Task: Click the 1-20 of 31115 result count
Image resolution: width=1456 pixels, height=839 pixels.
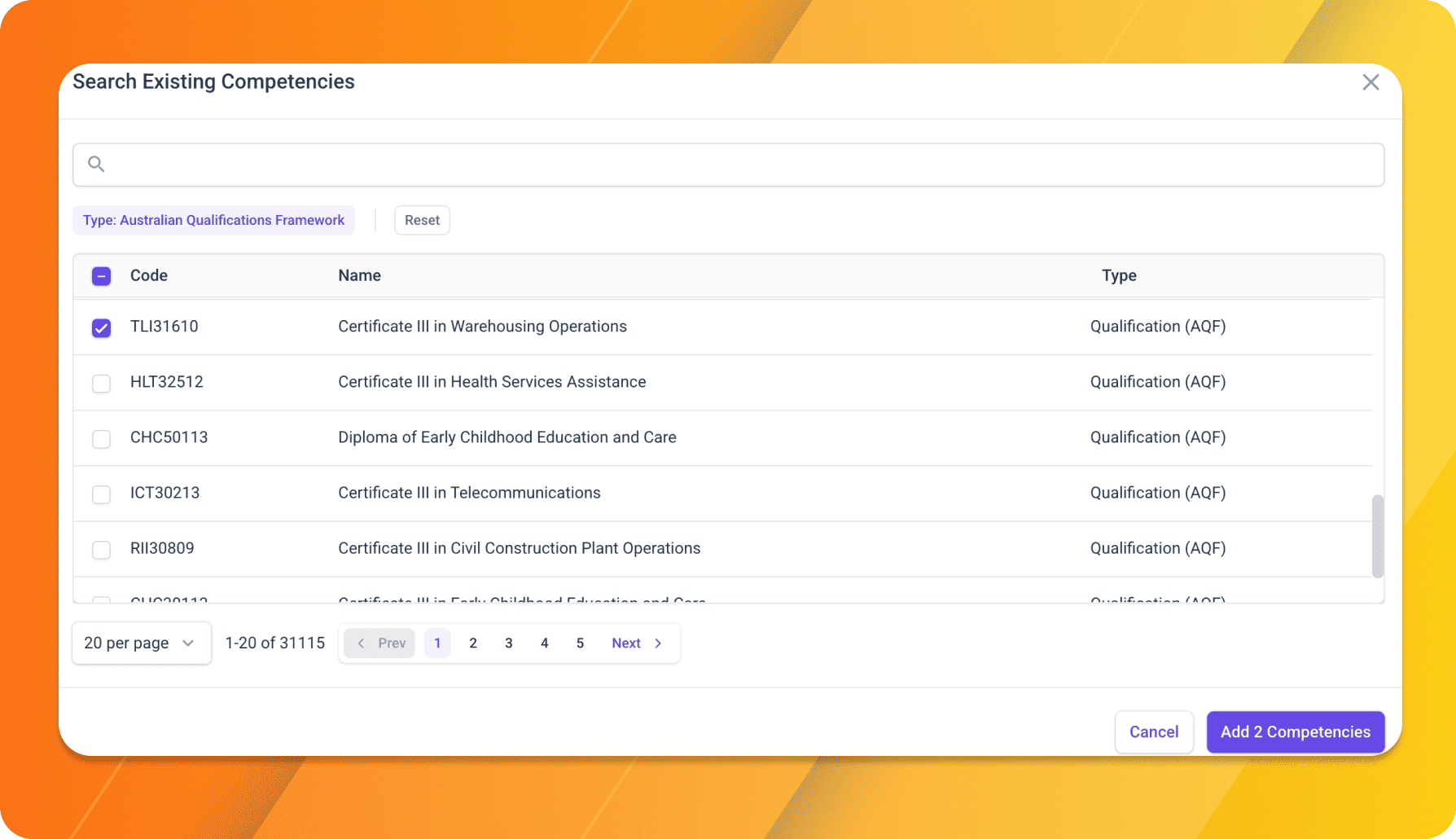Action: [x=274, y=643]
